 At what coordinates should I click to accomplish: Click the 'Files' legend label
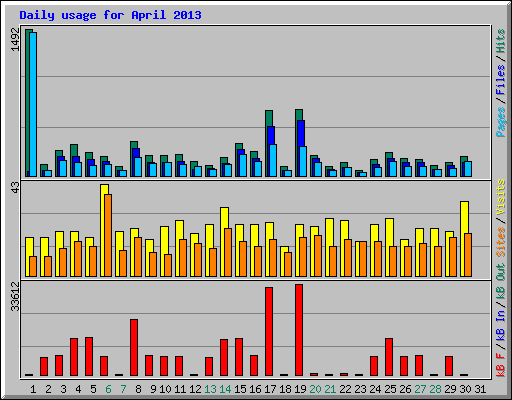pos(500,80)
